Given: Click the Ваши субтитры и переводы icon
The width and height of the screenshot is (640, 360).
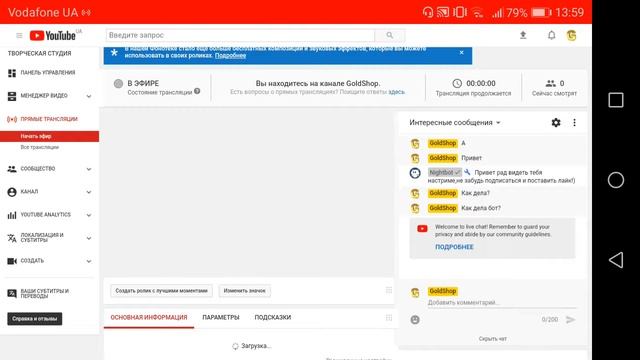Looking at the screenshot, I should [12, 293].
